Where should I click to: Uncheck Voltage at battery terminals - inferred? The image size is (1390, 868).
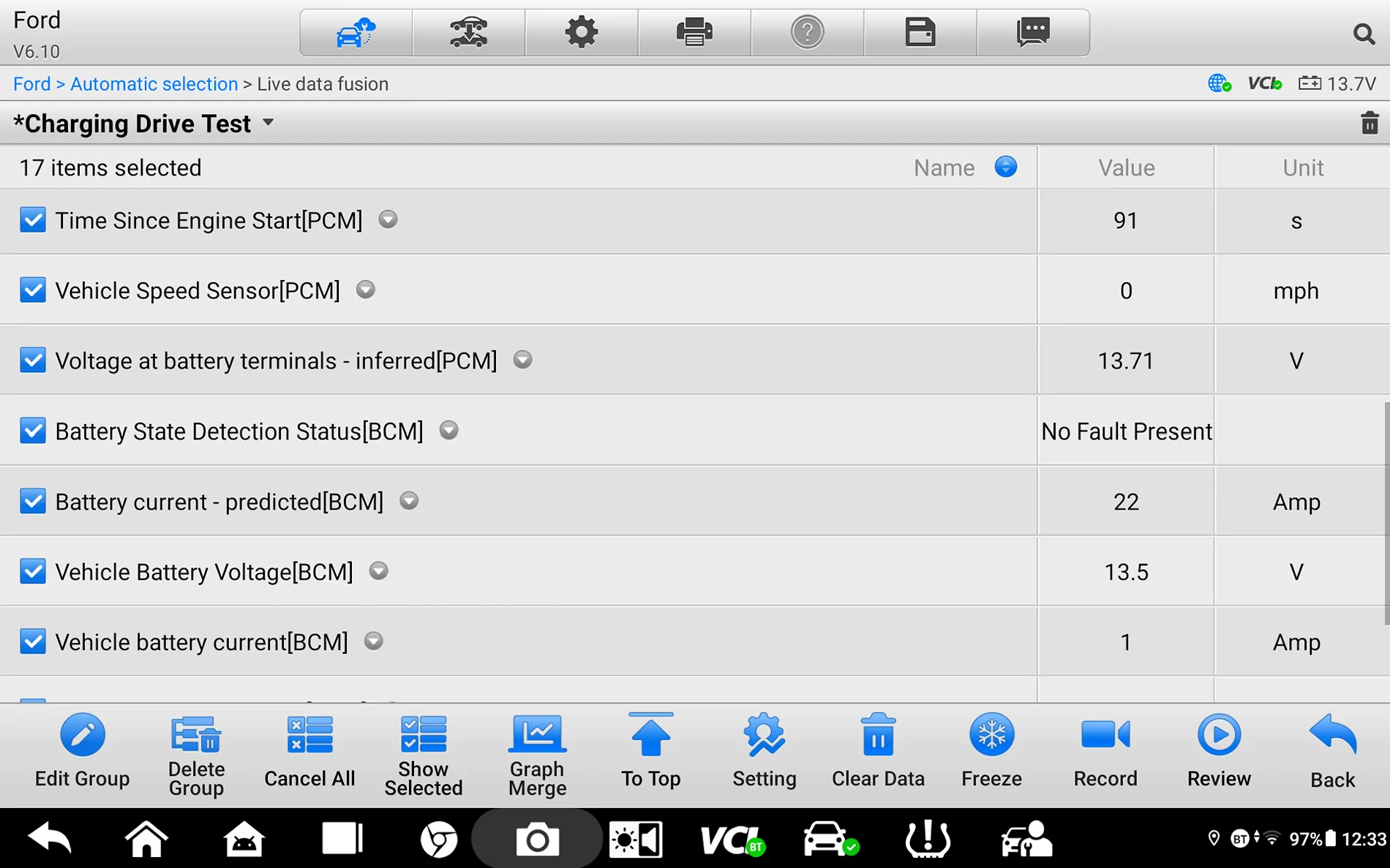(33, 361)
